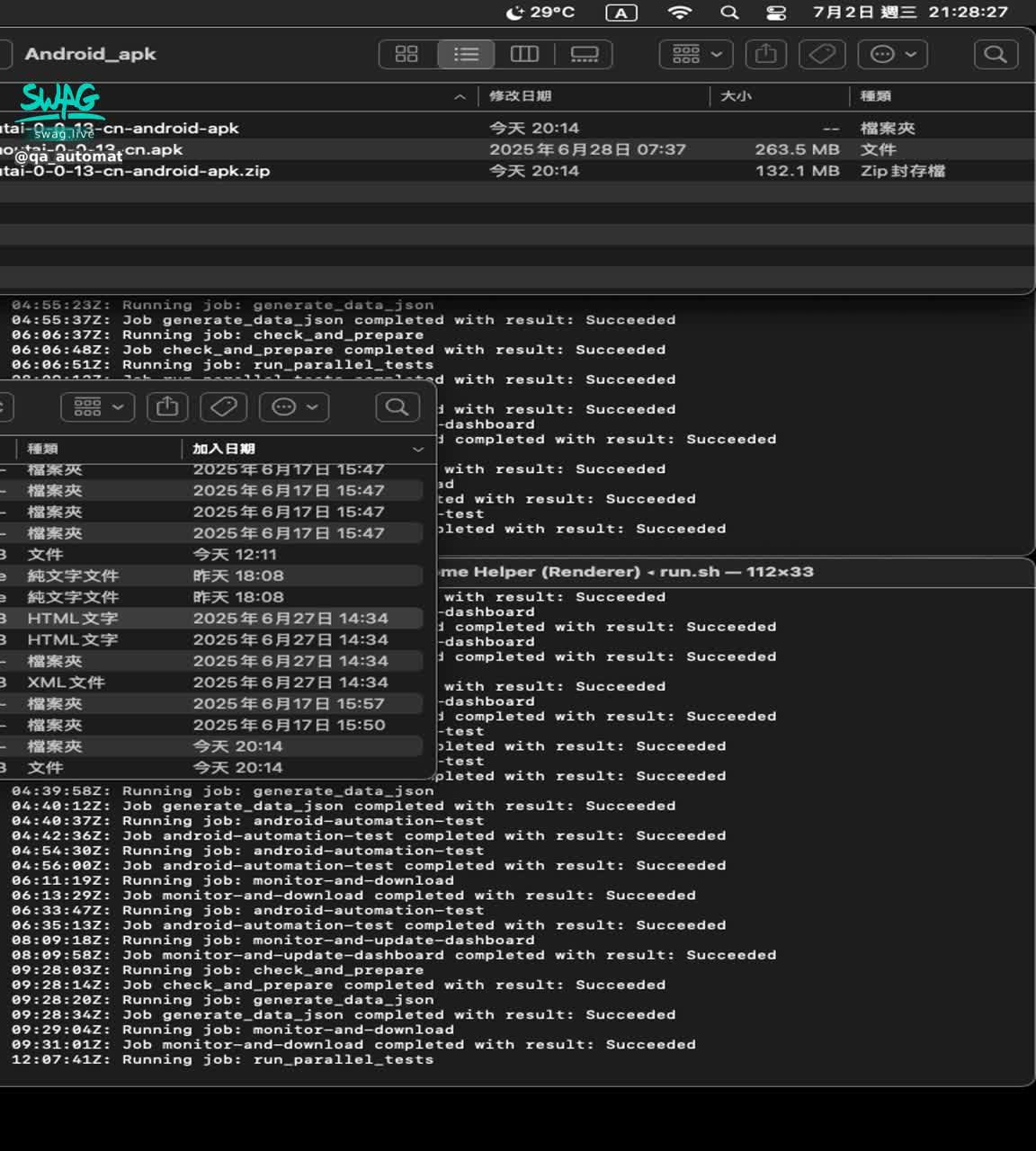Click Share icon in smaller Finder window
This screenshot has width=1036, height=1151.
[x=167, y=407]
